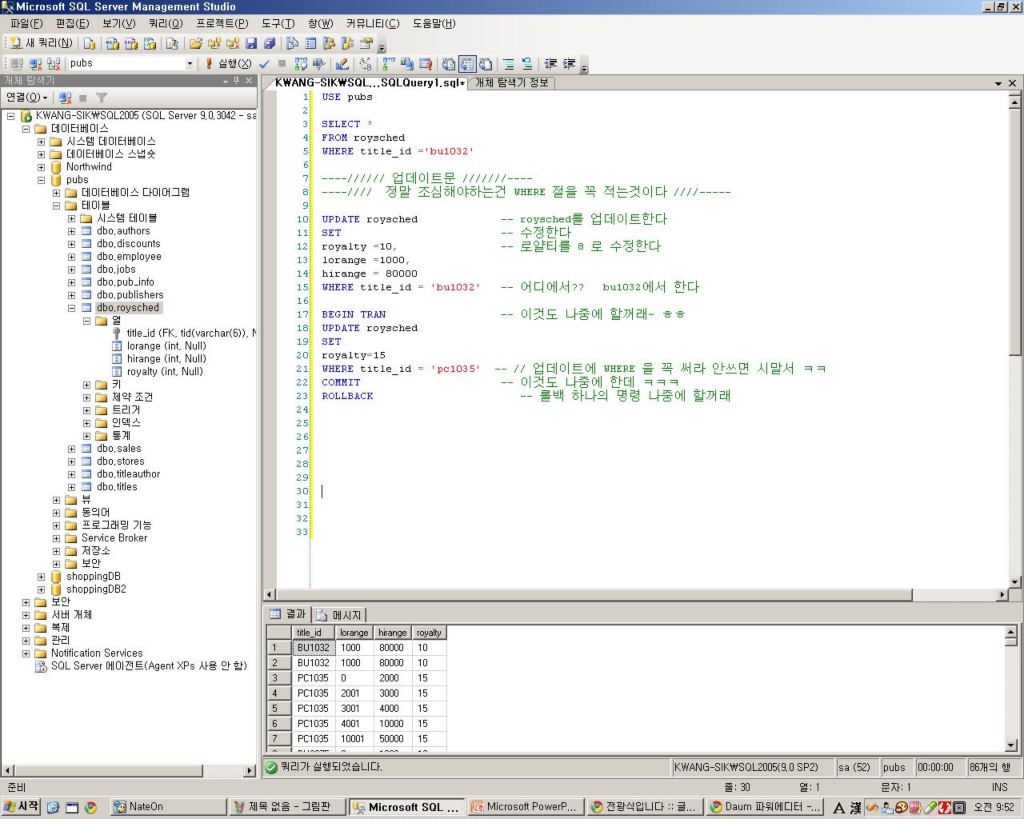Click the results grid down scroll arrow
The width and height of the screenshot is (1024, 819).
(1011, 745)
